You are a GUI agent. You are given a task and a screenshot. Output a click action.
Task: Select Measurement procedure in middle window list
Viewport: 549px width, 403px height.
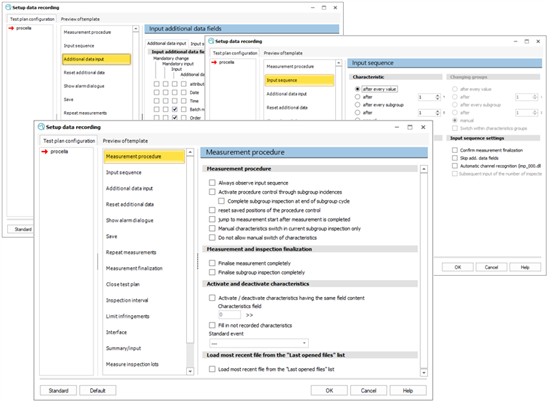(x=290, y=67)
